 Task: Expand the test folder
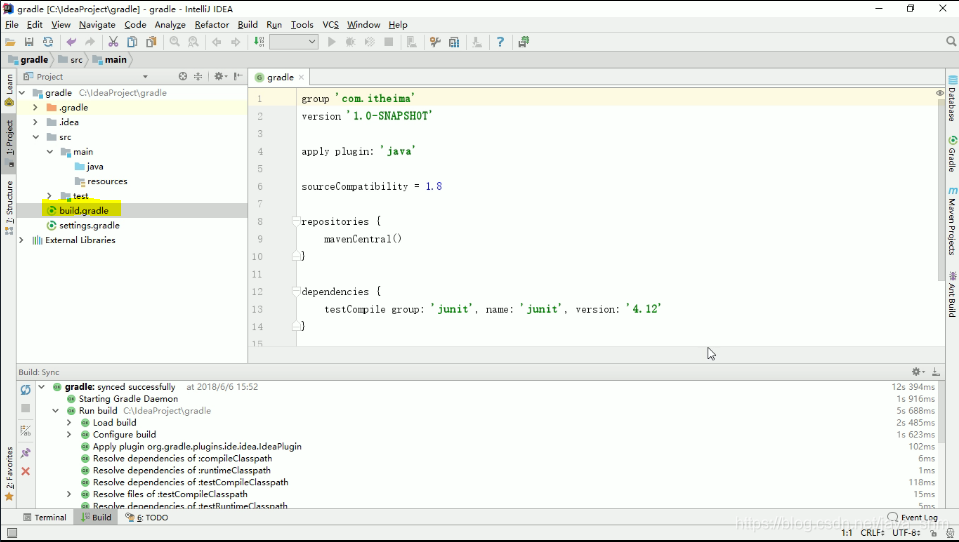[50, 196]
